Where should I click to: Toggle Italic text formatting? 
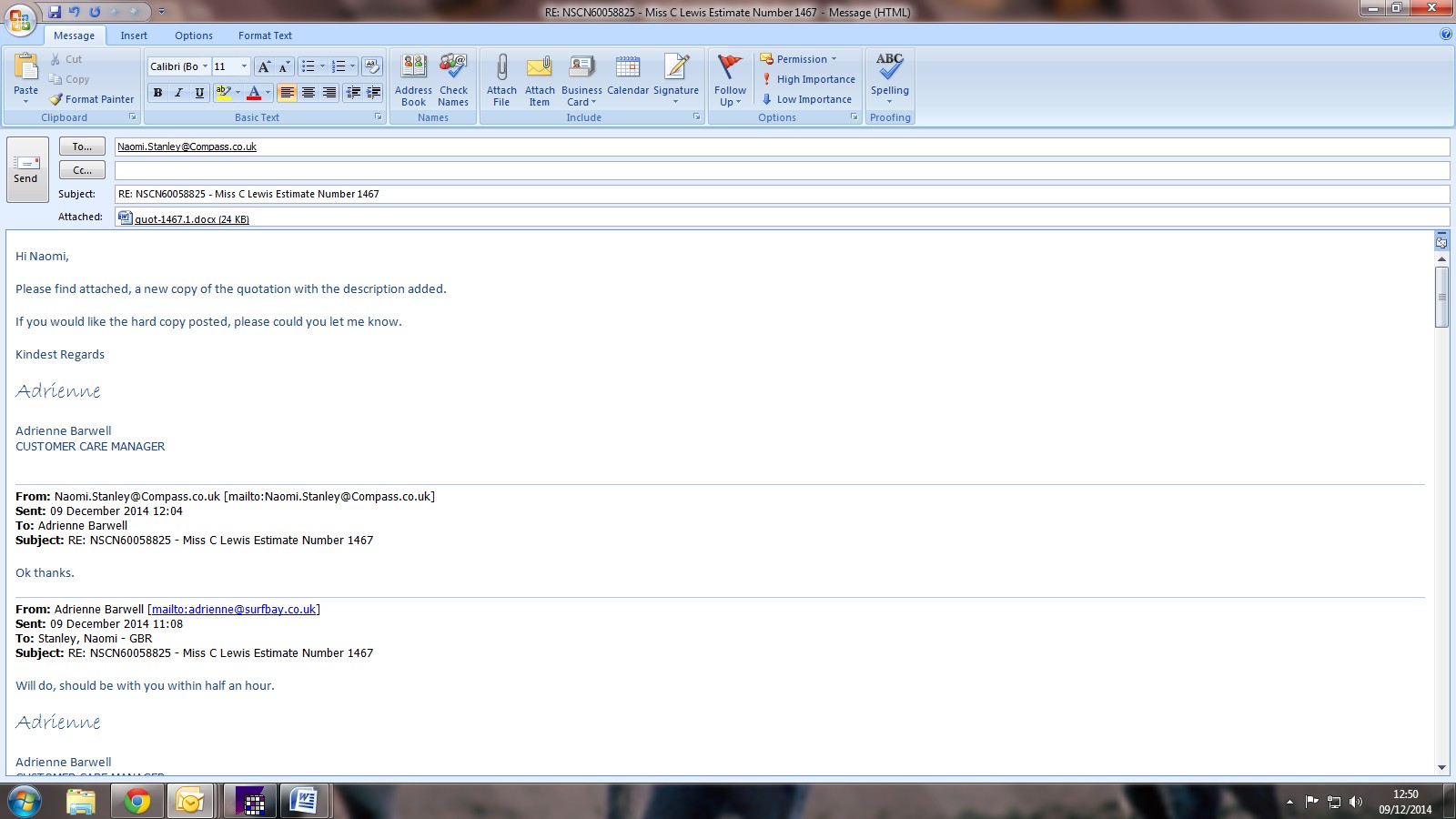click(x=178, y=93)
